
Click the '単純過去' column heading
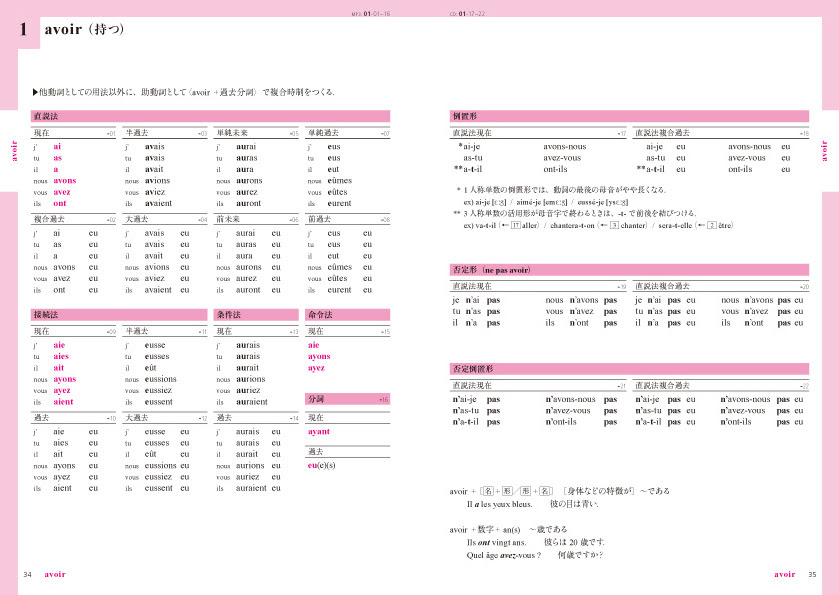[323, 133]
